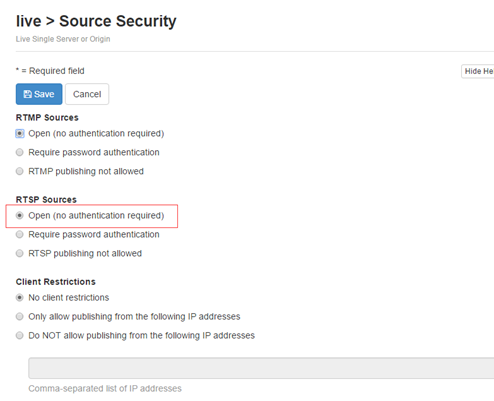Click the Live Single Server or Origin subtitle
Image resolution: width=494 pixels, height=401 pixels.
tap(63, 39)
